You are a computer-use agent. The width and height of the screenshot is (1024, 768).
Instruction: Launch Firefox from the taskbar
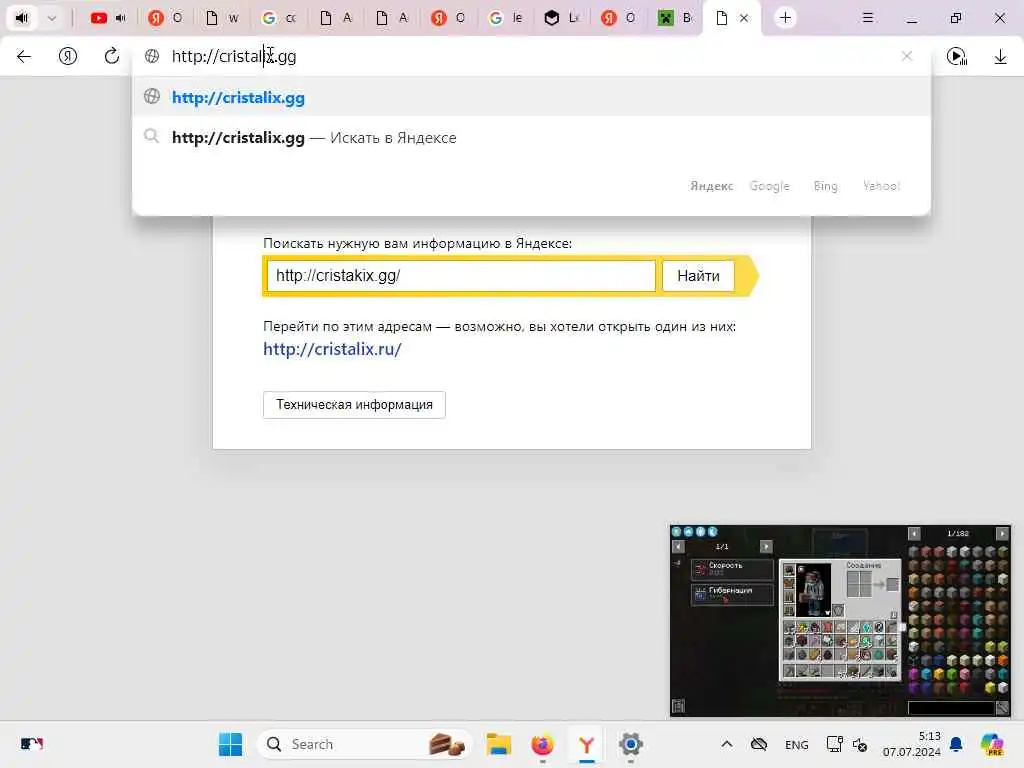click(542, 744)
